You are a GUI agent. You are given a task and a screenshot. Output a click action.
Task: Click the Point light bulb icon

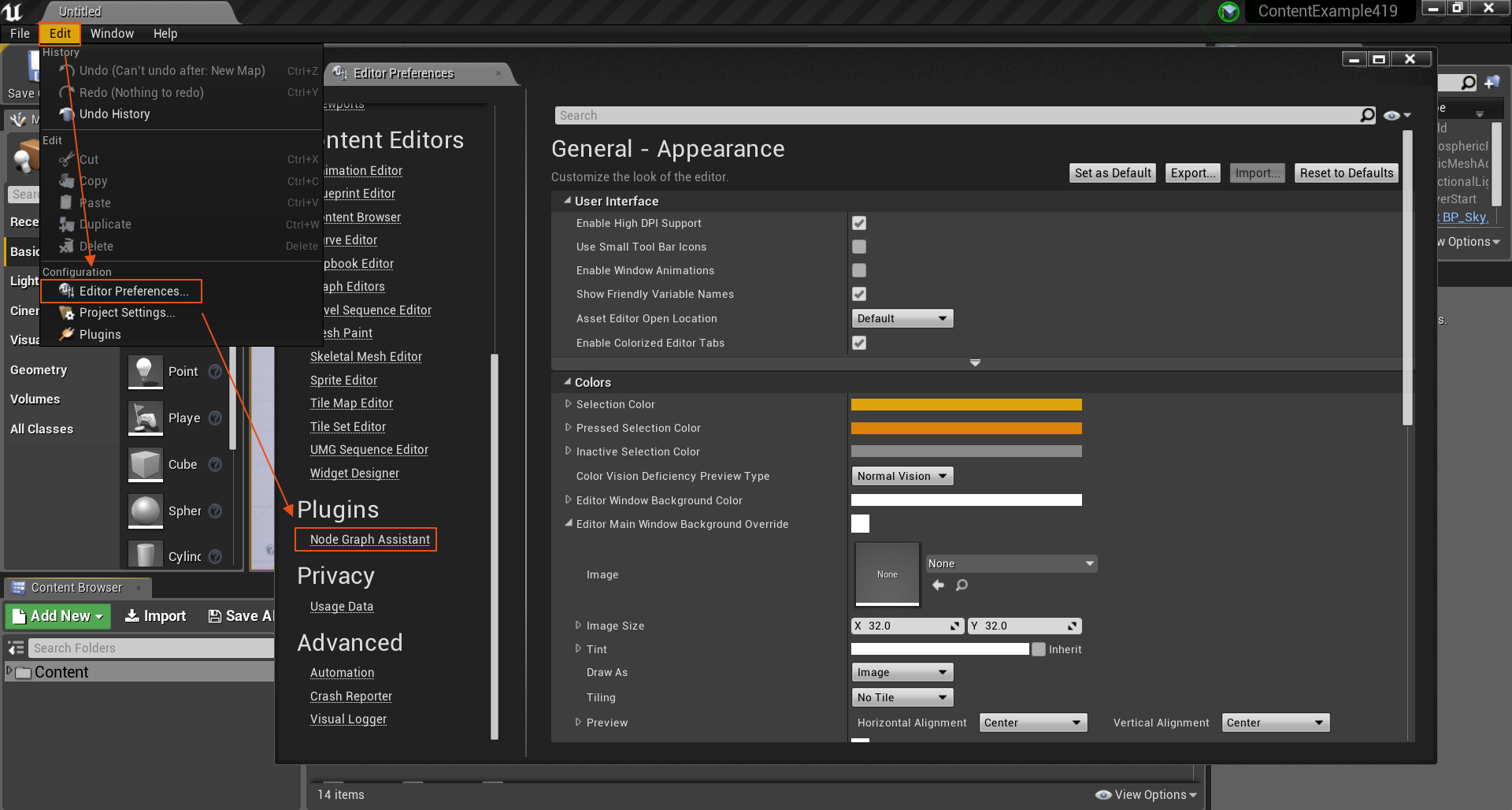click(x=145, y=371)
